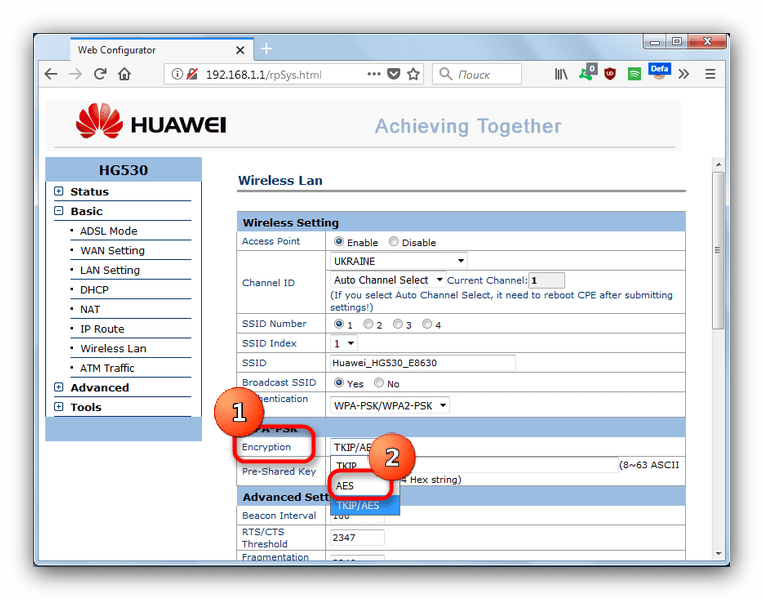Open the Pocket save icon
Image resolution: width=763 pixels, height=600 pixels.
coord(393,74)
